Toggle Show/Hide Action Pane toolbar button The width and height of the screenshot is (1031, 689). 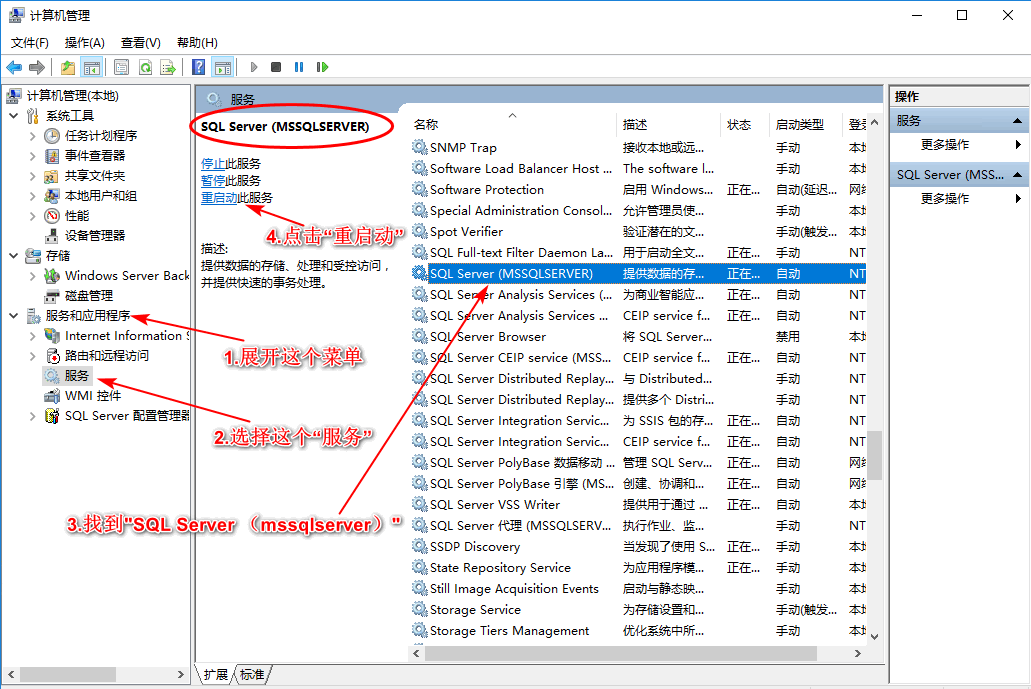(x=222, y=67)
